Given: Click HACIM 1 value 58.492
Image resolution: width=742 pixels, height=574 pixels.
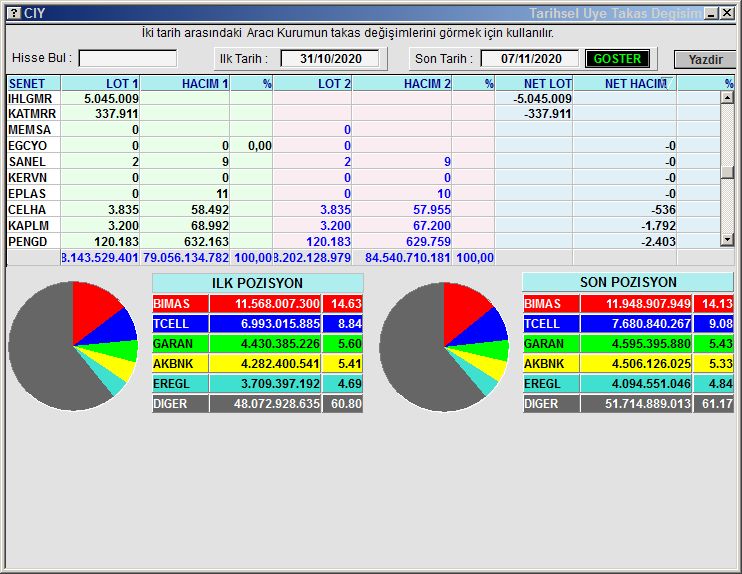Looking at the screenshot, I should coord(209,210).
